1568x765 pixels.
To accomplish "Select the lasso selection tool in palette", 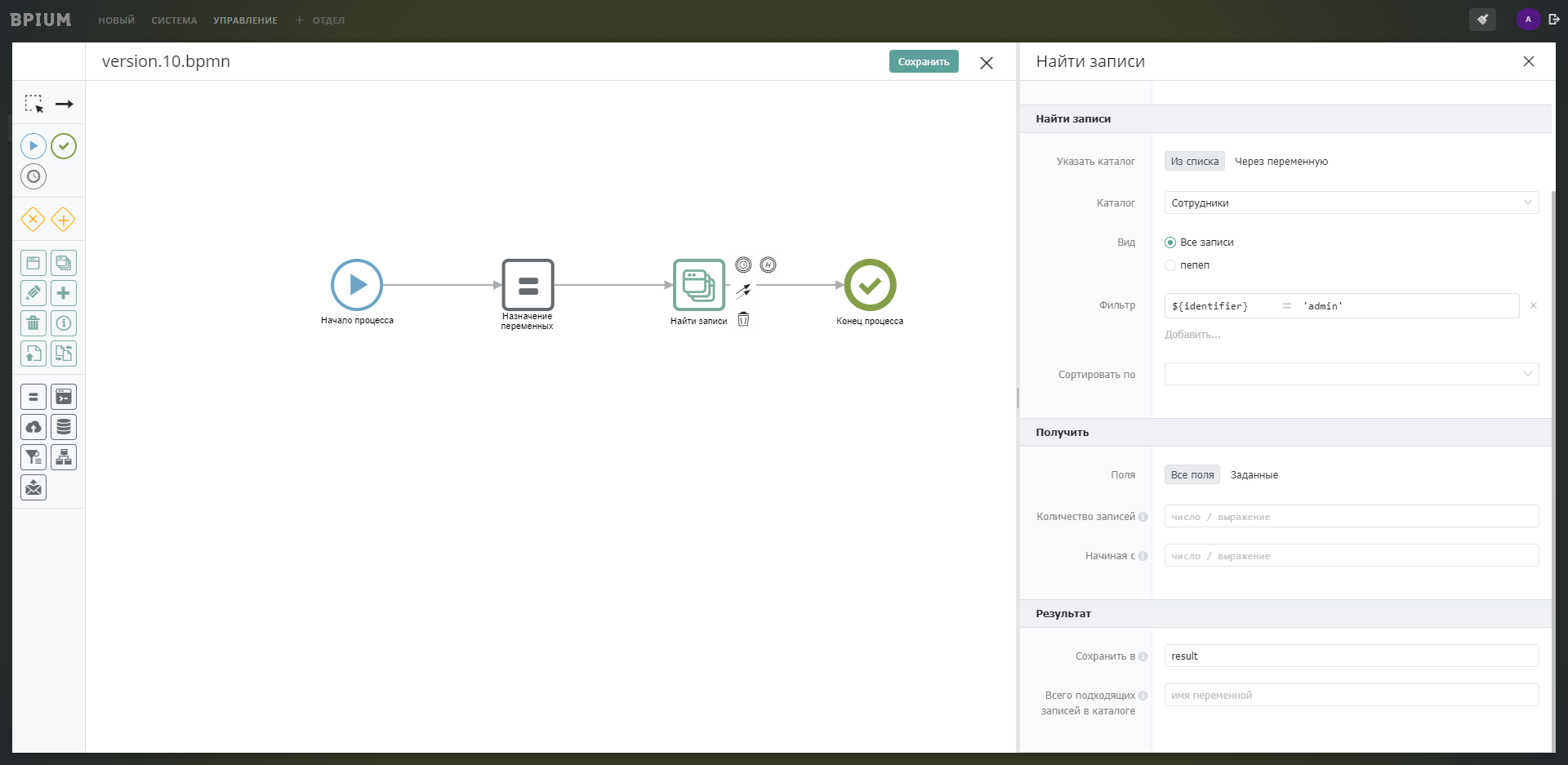I will tap(33, 104).
